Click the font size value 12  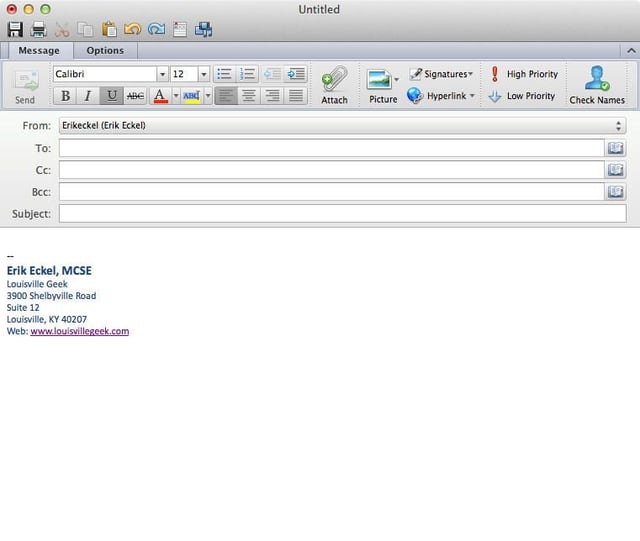pyautogui.click(x=184, y=74)
